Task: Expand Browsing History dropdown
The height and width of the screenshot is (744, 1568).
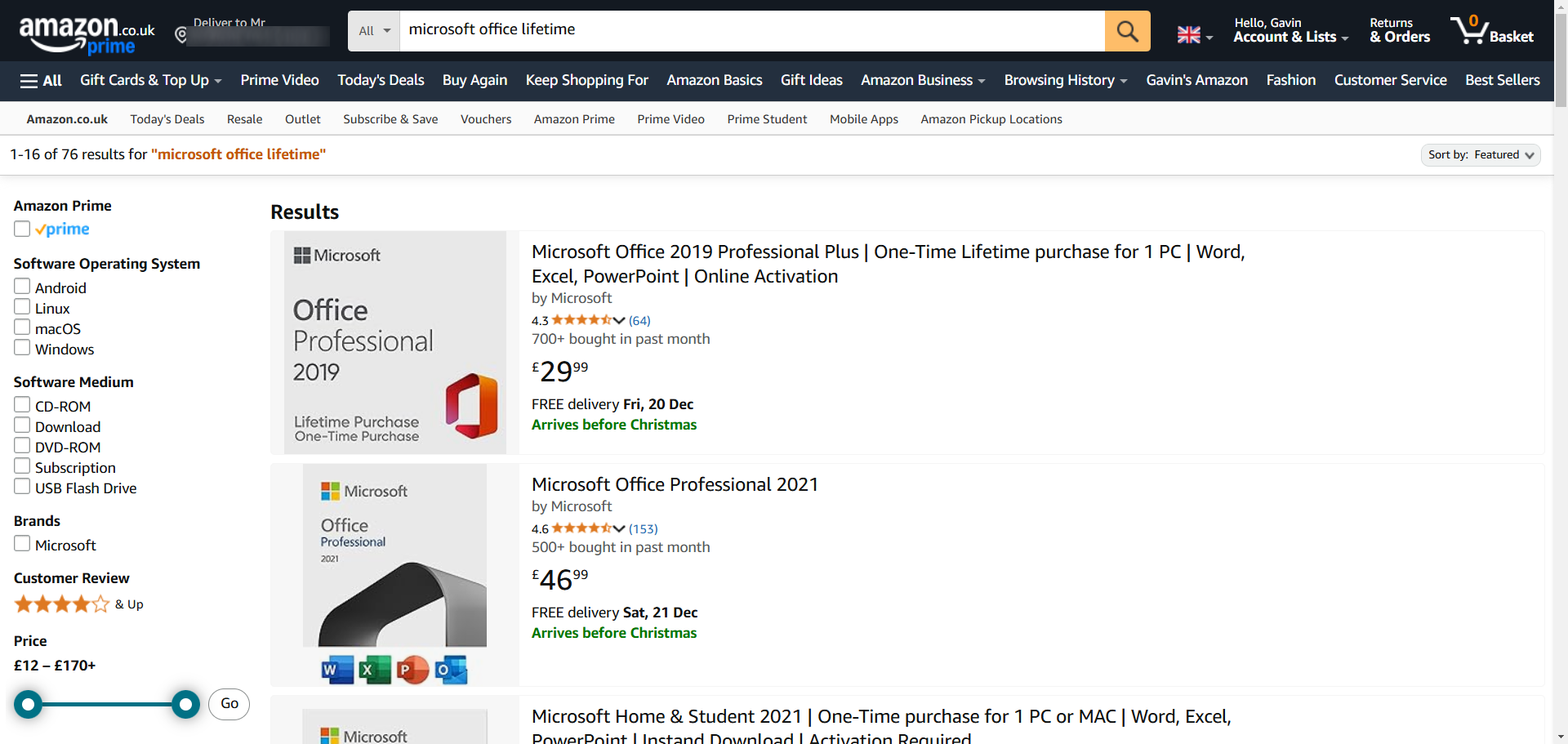Action: point(1066,80)
